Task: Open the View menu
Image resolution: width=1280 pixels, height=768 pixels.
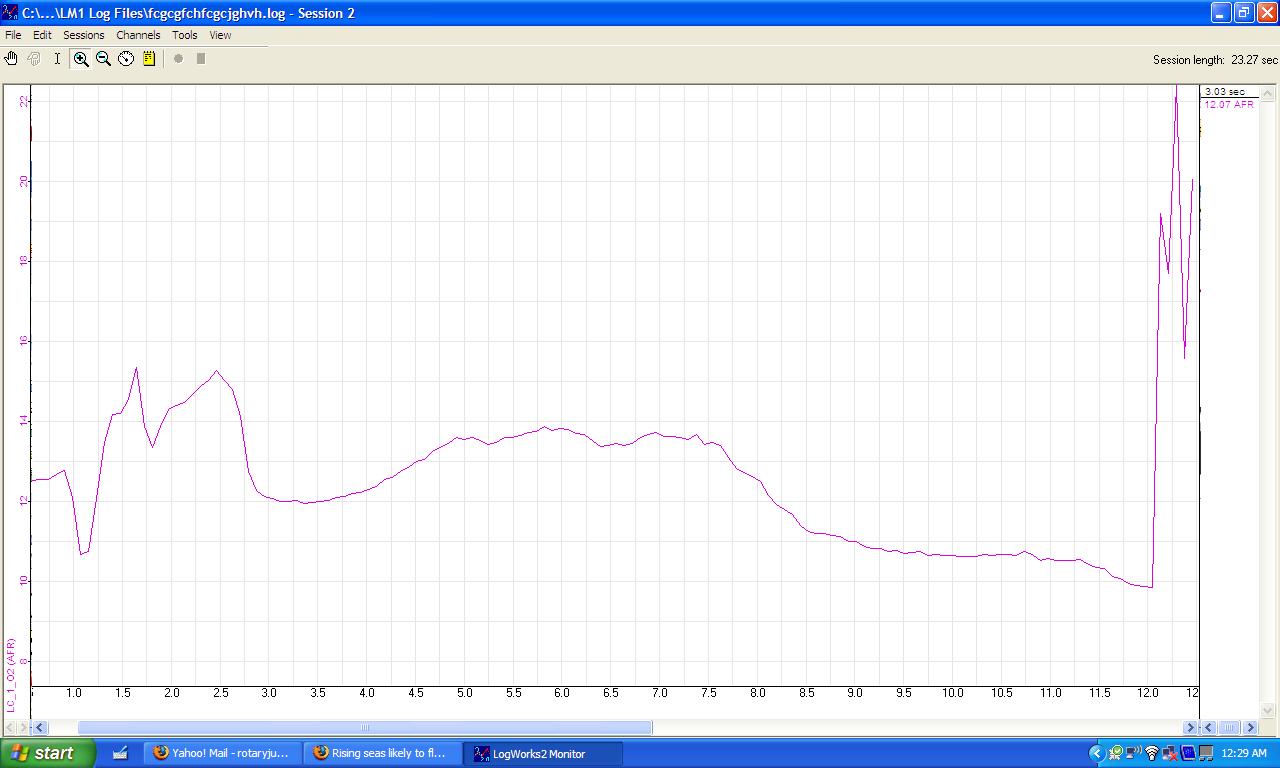Action: 220,35
